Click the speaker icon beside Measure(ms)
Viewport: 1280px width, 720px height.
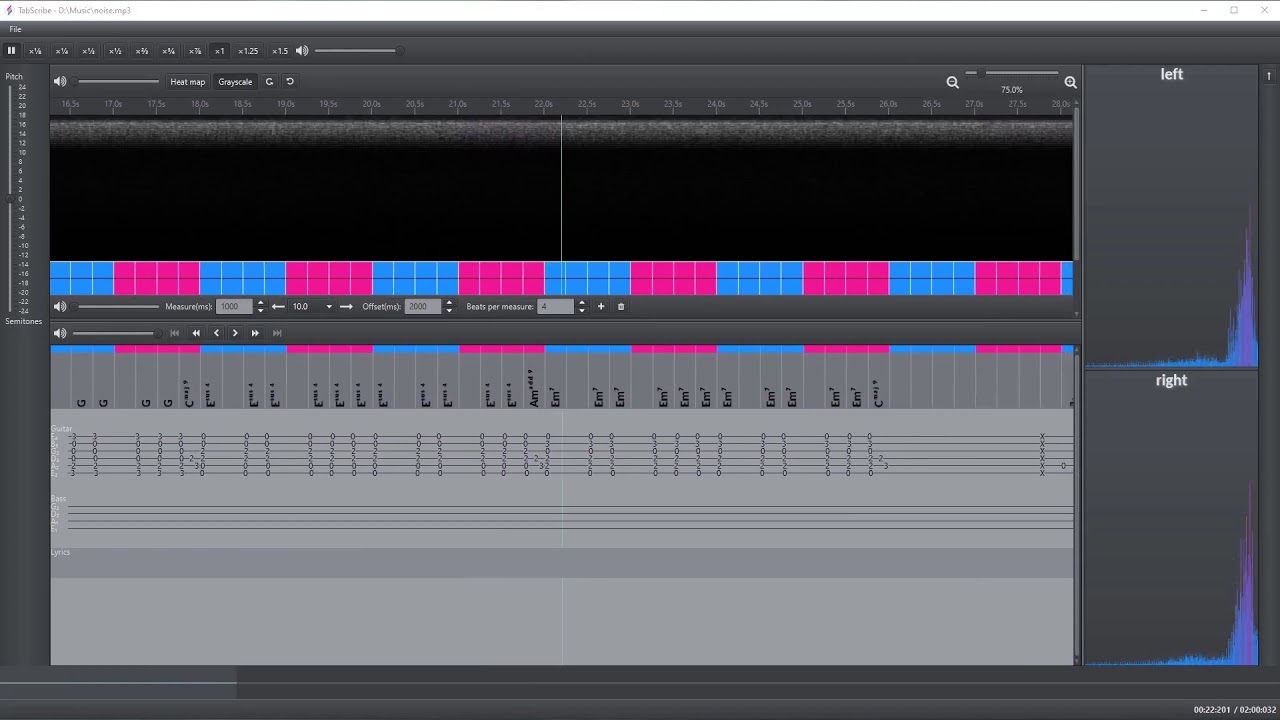pos(60,307)
